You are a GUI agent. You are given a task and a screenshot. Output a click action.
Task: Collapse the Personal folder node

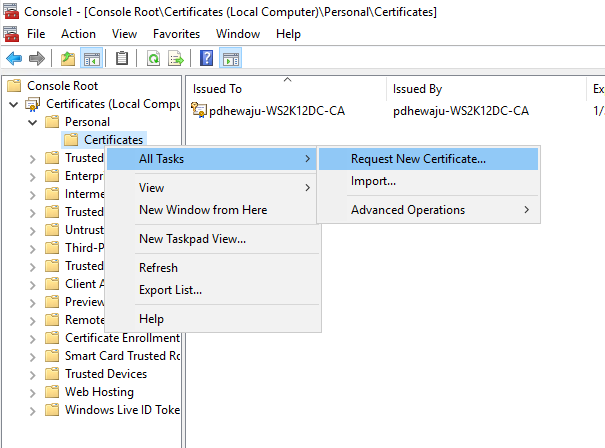point(33,123)
